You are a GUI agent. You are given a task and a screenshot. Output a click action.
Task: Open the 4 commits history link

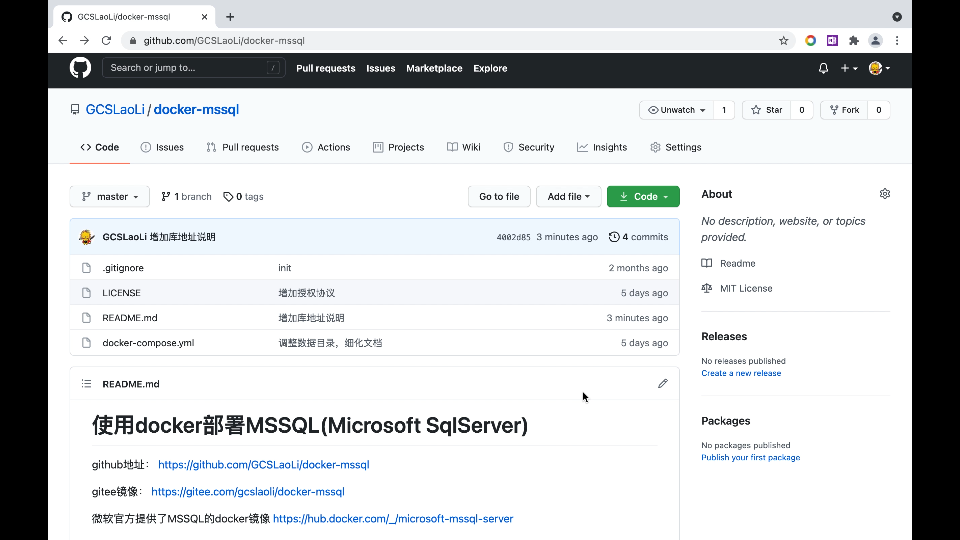(x=639, y=237)
